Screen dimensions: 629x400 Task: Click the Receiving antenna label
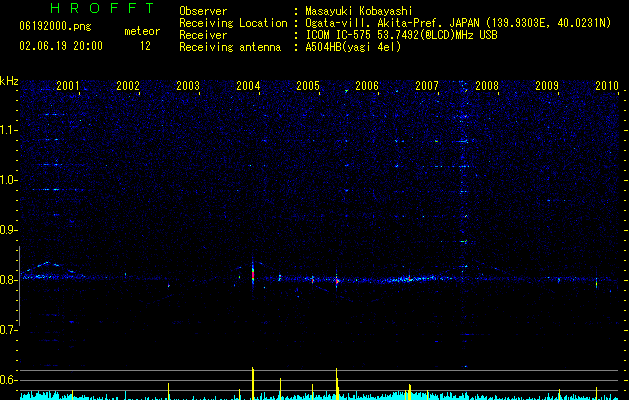click(230, 47)
